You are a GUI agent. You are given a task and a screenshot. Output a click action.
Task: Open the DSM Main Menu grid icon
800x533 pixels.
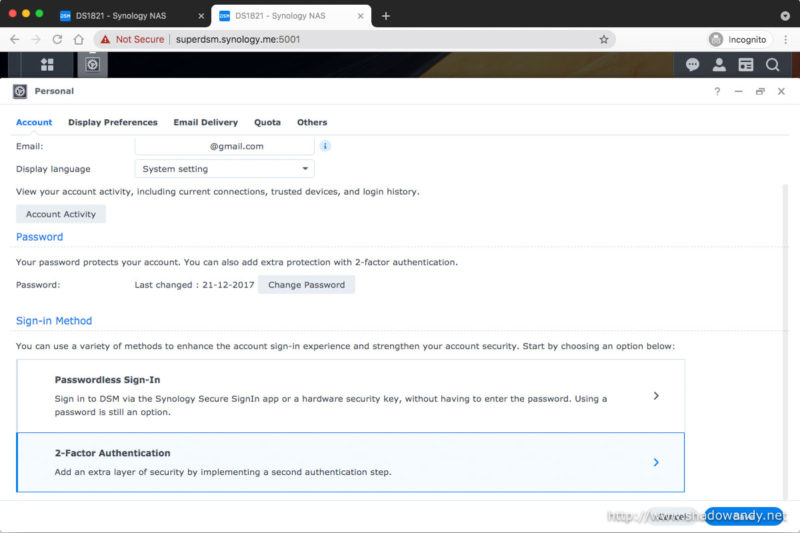coord(47,65)
